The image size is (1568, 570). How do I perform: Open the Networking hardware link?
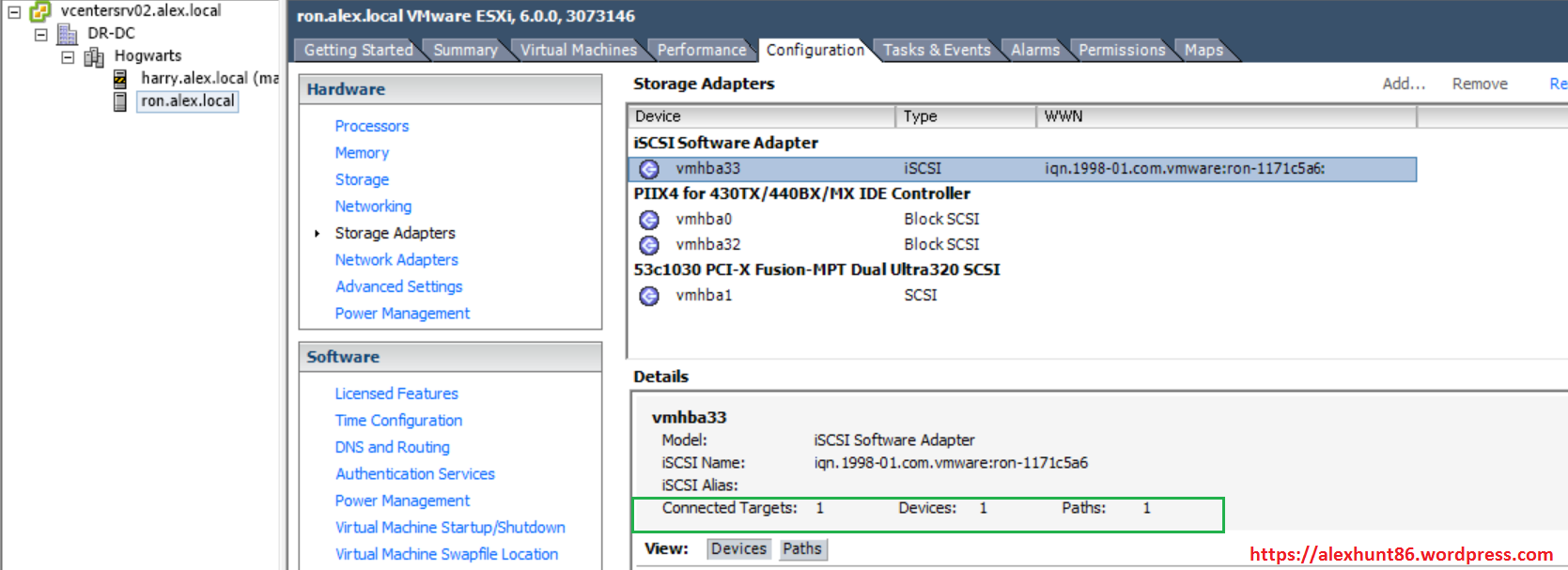(x=373, y=207)
